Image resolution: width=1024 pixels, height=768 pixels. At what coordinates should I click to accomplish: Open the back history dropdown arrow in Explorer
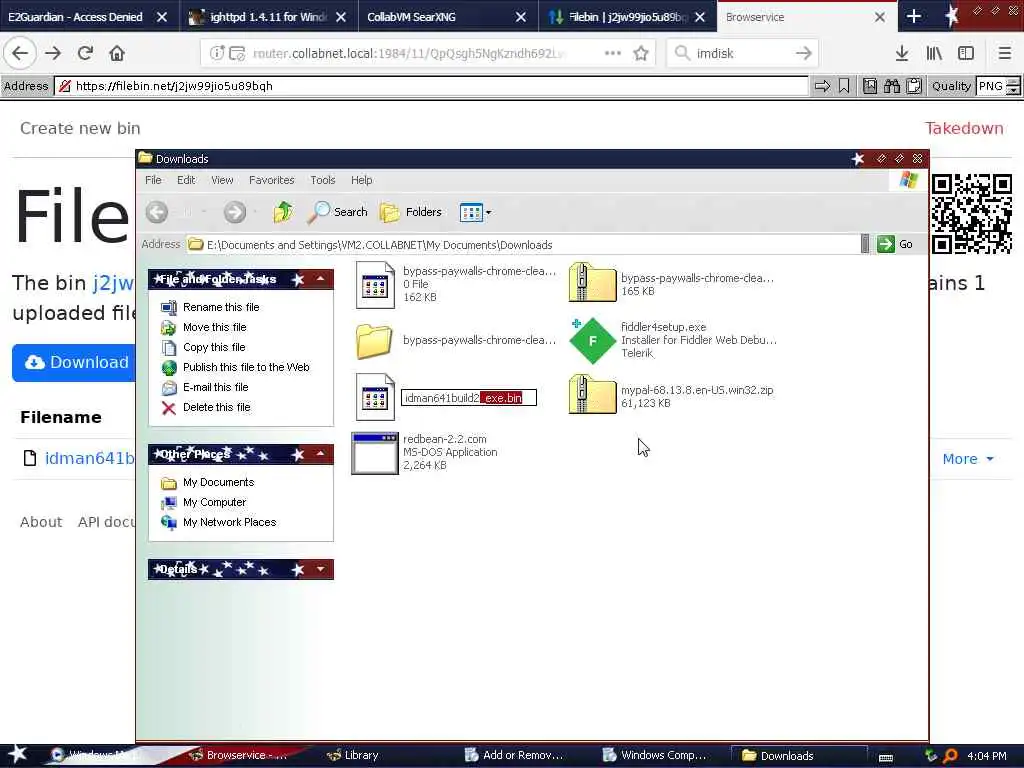click(204, 212)
